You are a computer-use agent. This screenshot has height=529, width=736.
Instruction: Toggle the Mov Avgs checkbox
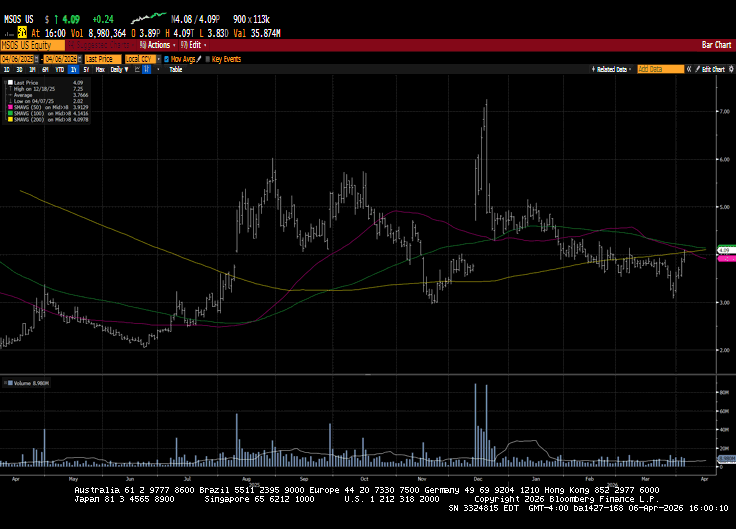tap(167, 59)
